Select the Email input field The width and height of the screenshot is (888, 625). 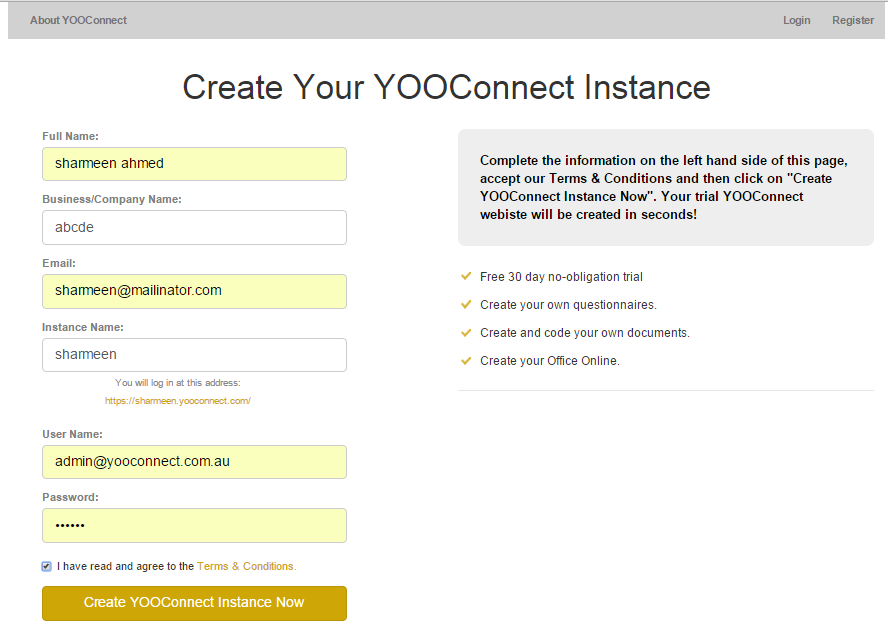point(194,292)
